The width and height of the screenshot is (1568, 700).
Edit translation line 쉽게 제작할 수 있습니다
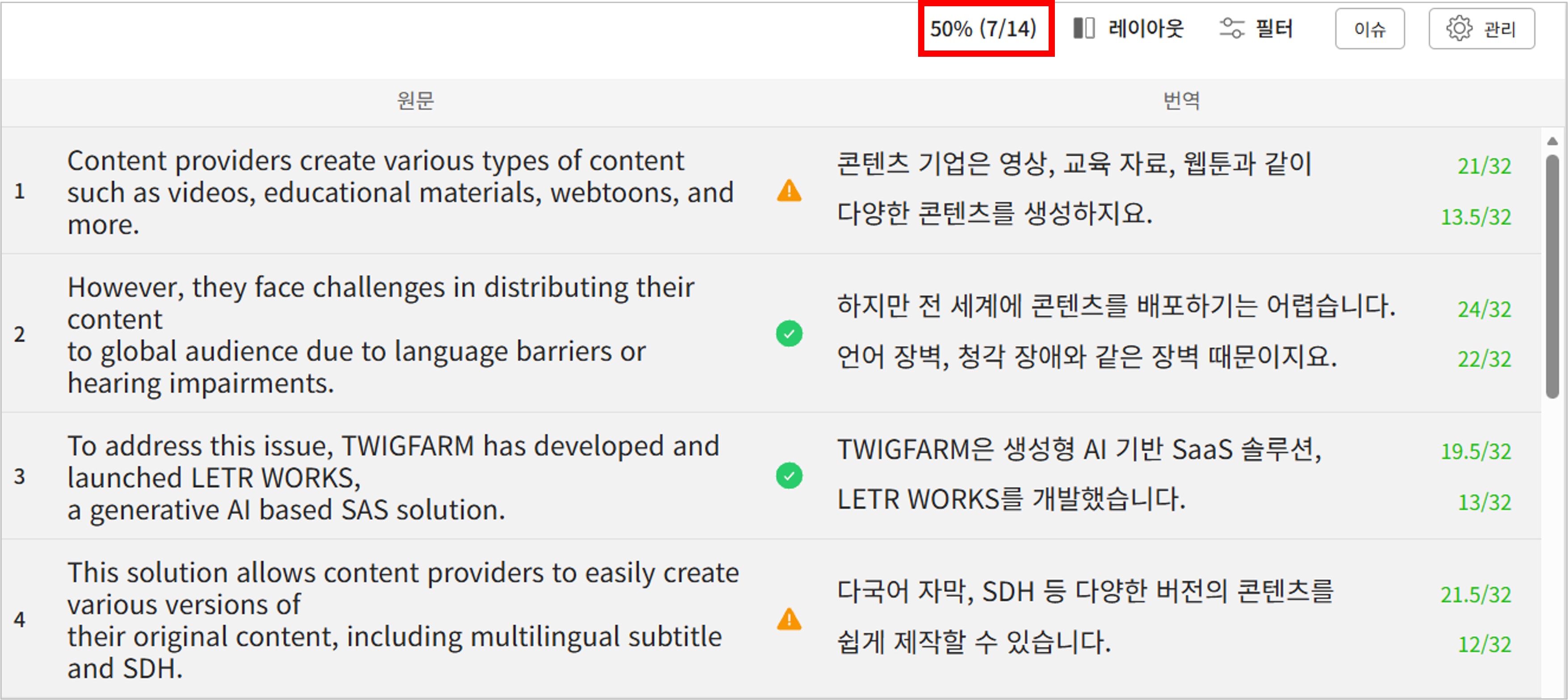point(974,642)
